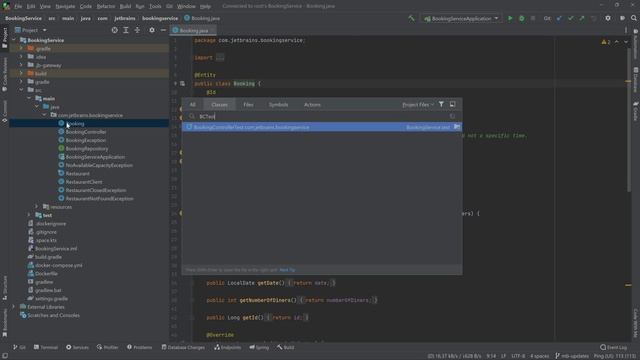Open Search Everywhere magnifier in toolbar
The width and height of the screenshot is (640, 360).
pos(633,18)
